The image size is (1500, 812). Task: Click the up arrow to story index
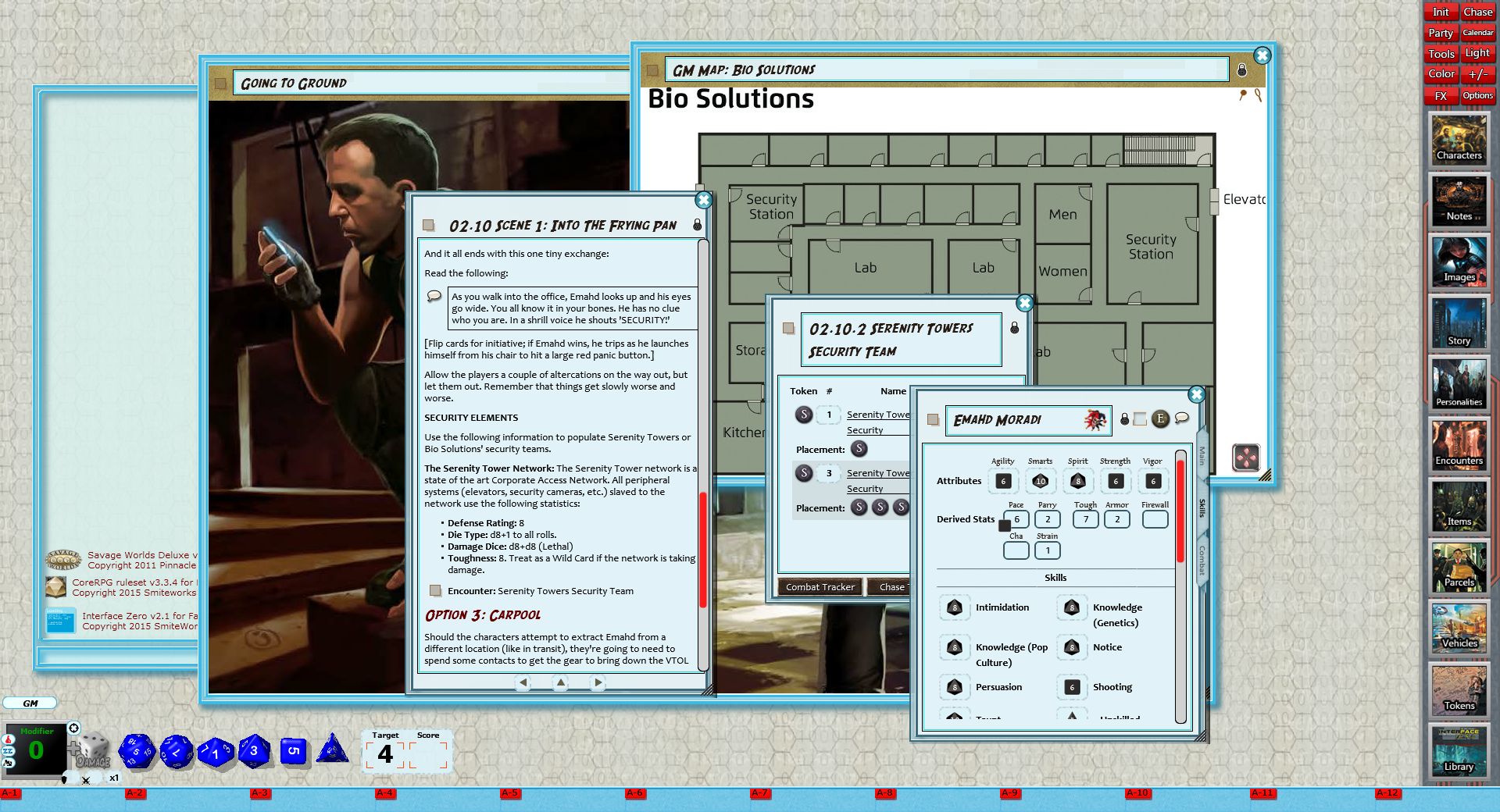click(x=560, y=682)
